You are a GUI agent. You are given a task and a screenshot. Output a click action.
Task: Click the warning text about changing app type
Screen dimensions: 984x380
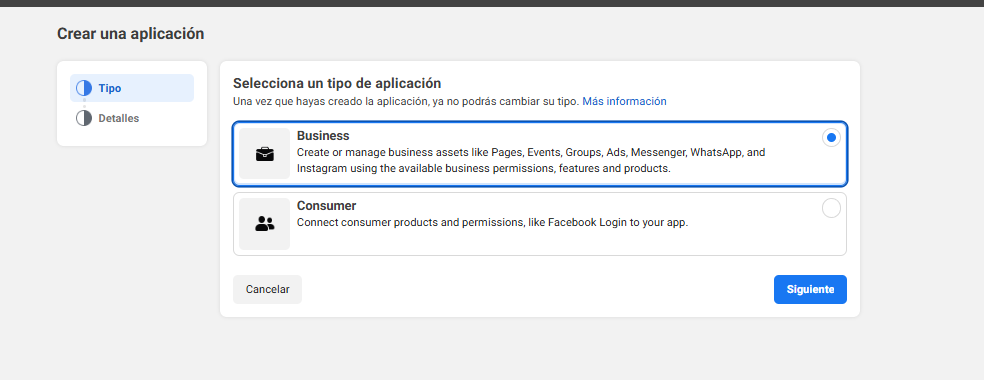click(406, 101)
